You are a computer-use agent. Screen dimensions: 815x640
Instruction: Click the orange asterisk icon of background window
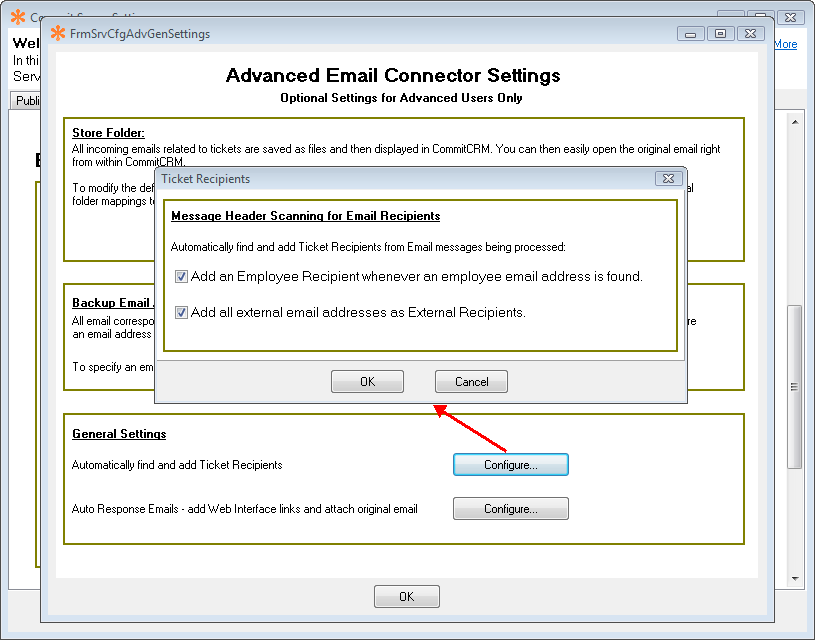[x=18, y=17]
